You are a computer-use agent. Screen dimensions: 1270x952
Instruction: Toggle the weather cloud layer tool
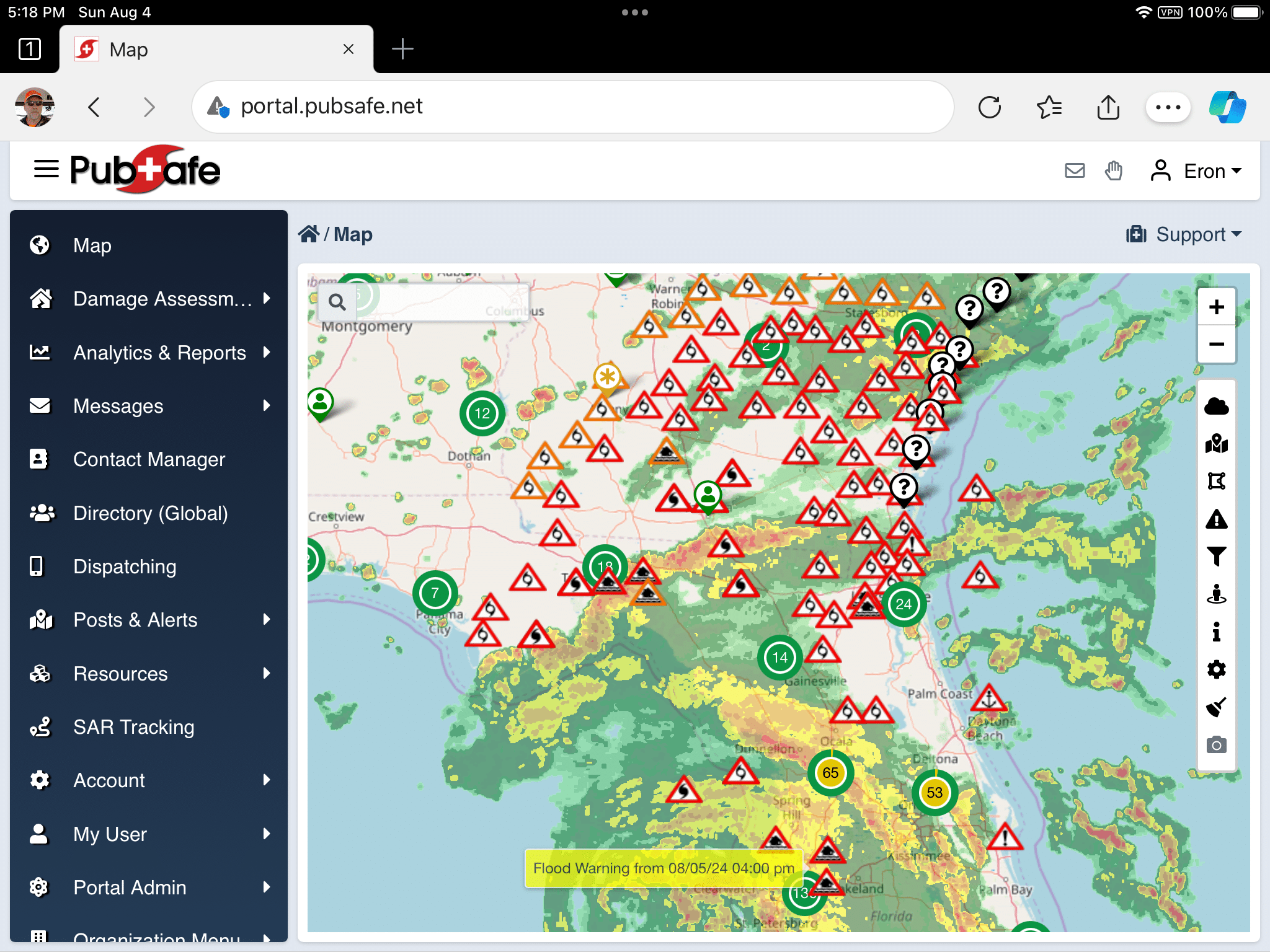pos(1217,406)
